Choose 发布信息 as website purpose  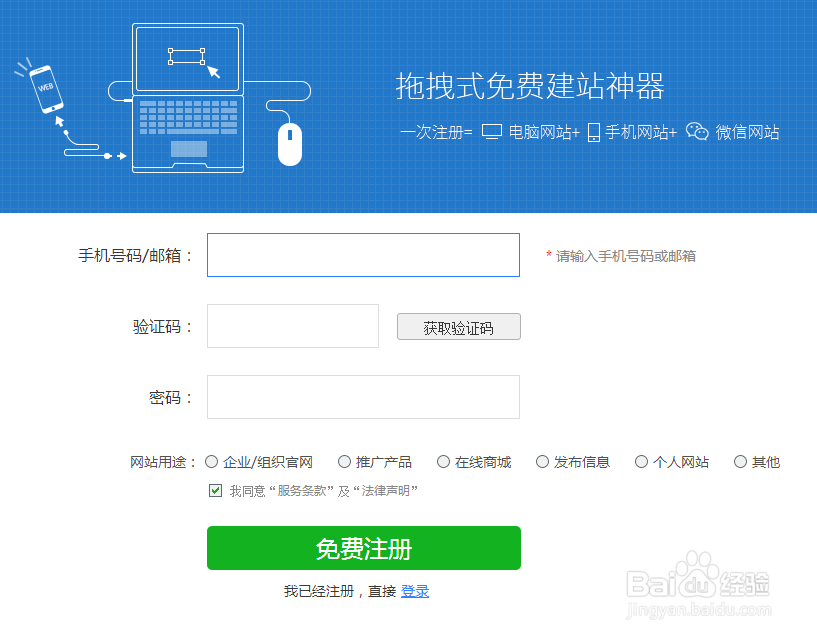(x=542, y=462)
